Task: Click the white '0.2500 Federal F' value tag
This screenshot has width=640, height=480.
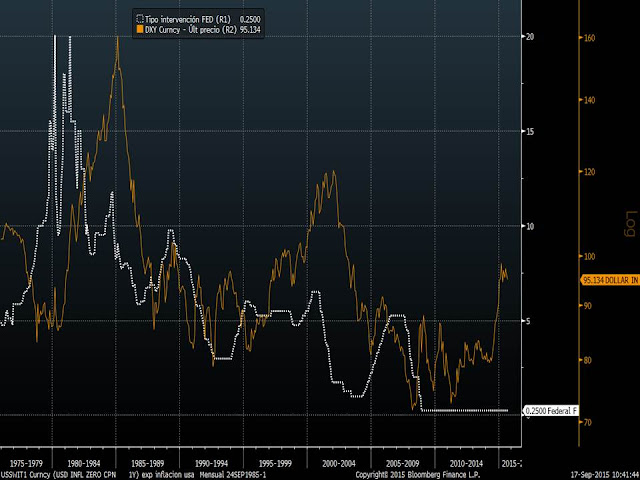Action: (x=551, y=411)
